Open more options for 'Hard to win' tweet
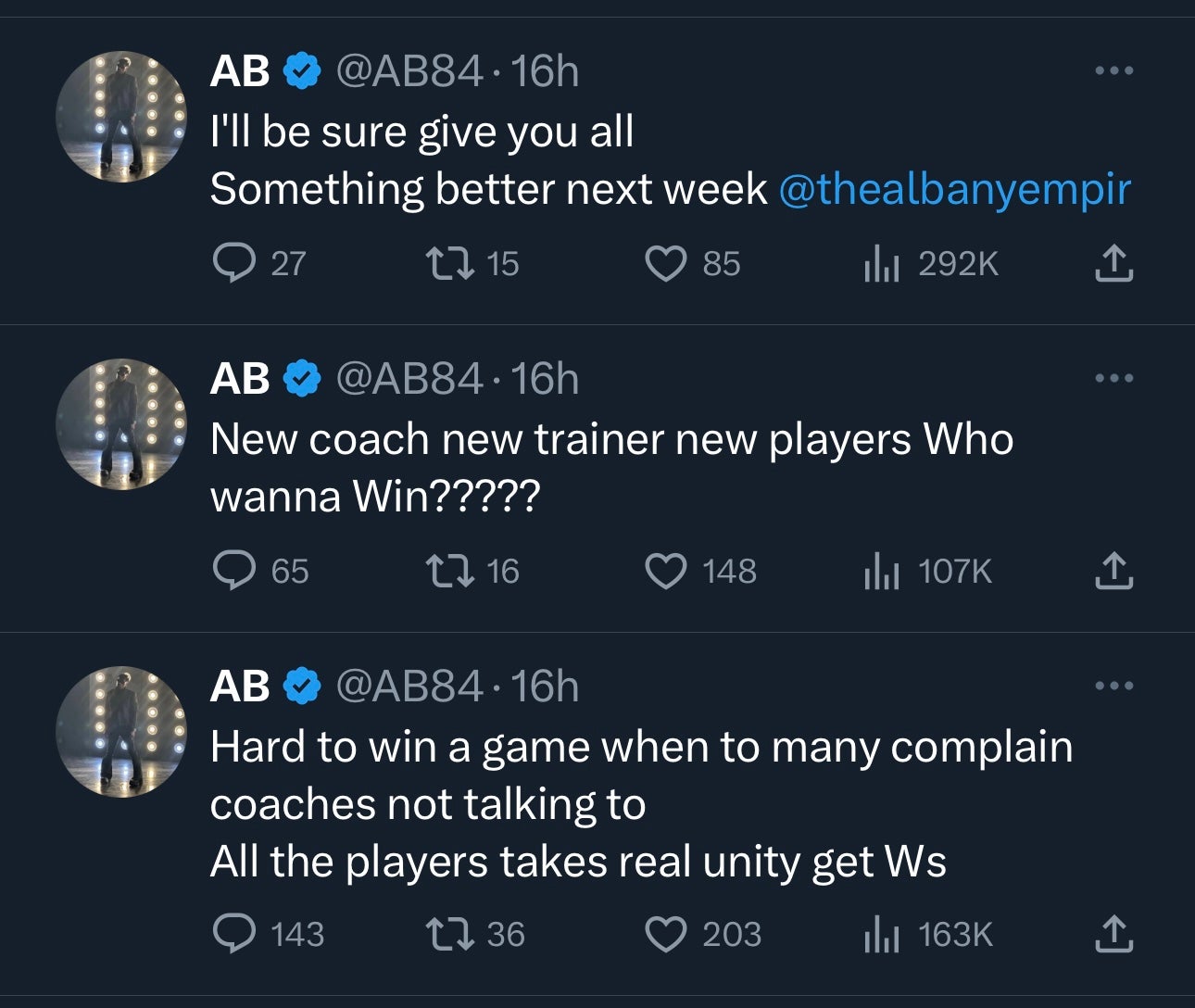The image size is (1195, 1008). pyautogui.click(x=1113, y=686)
